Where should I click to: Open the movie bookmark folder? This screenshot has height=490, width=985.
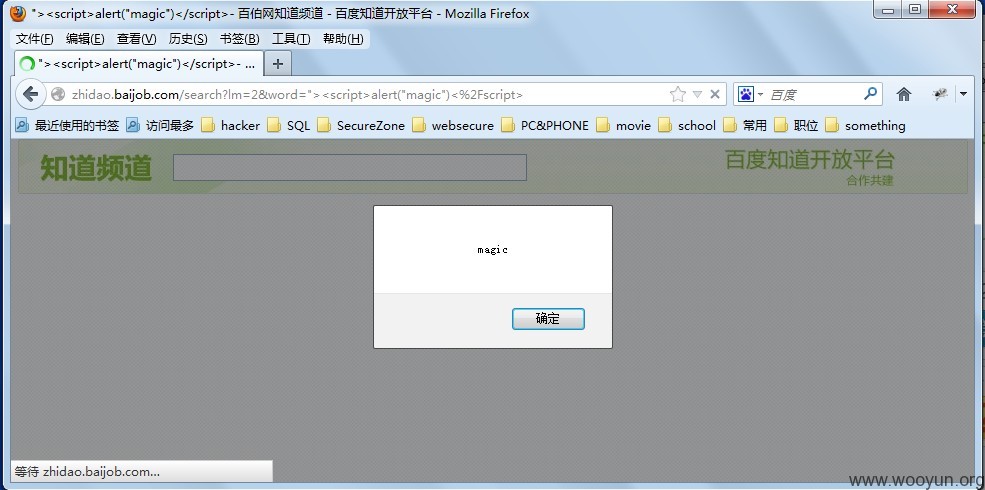coord(624,126)
